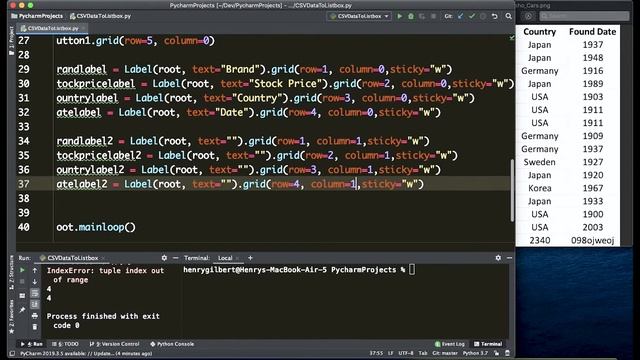This screenshot has height=360, width=640.
Task: Open the LF line separator selector
Action: tap(391, 353)
